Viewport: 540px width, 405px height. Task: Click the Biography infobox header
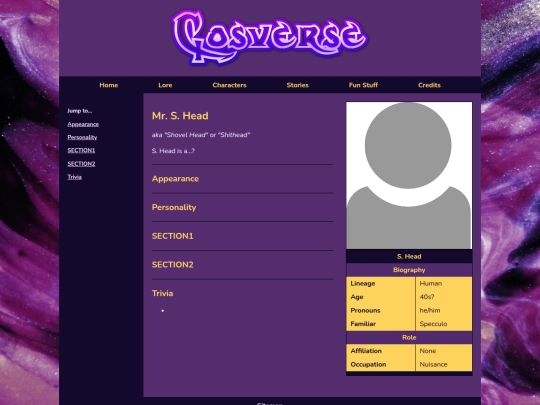pos(409,270)
